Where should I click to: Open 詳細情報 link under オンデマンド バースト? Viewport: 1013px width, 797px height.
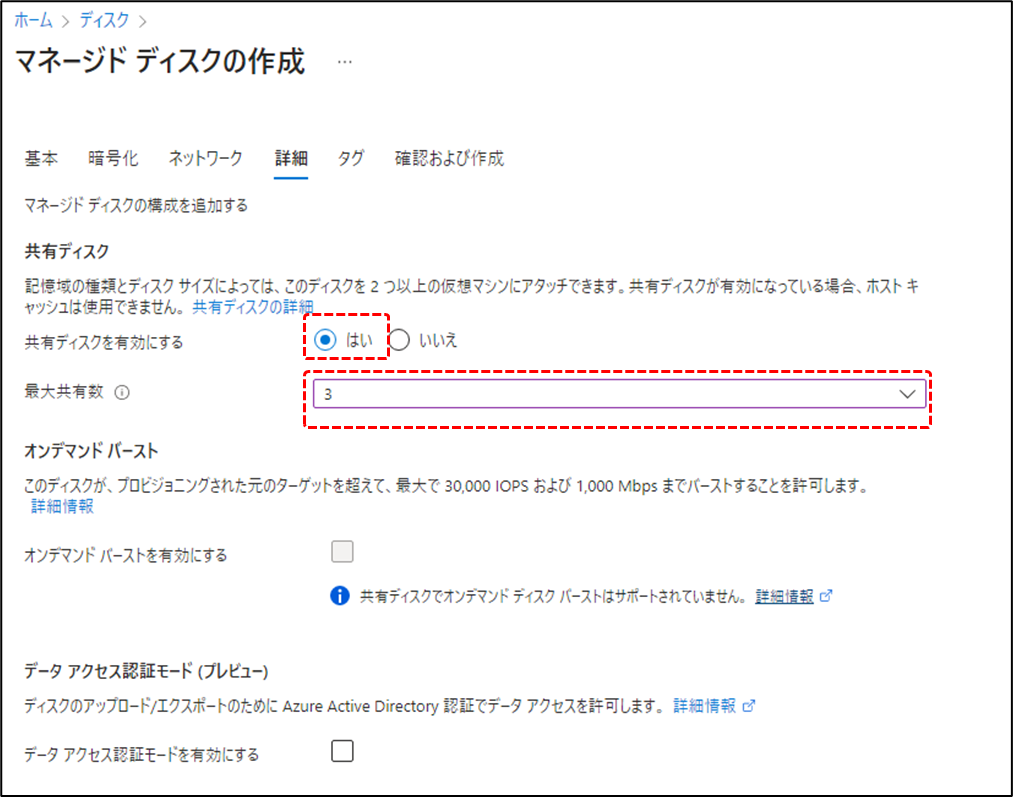click(62, 506)
